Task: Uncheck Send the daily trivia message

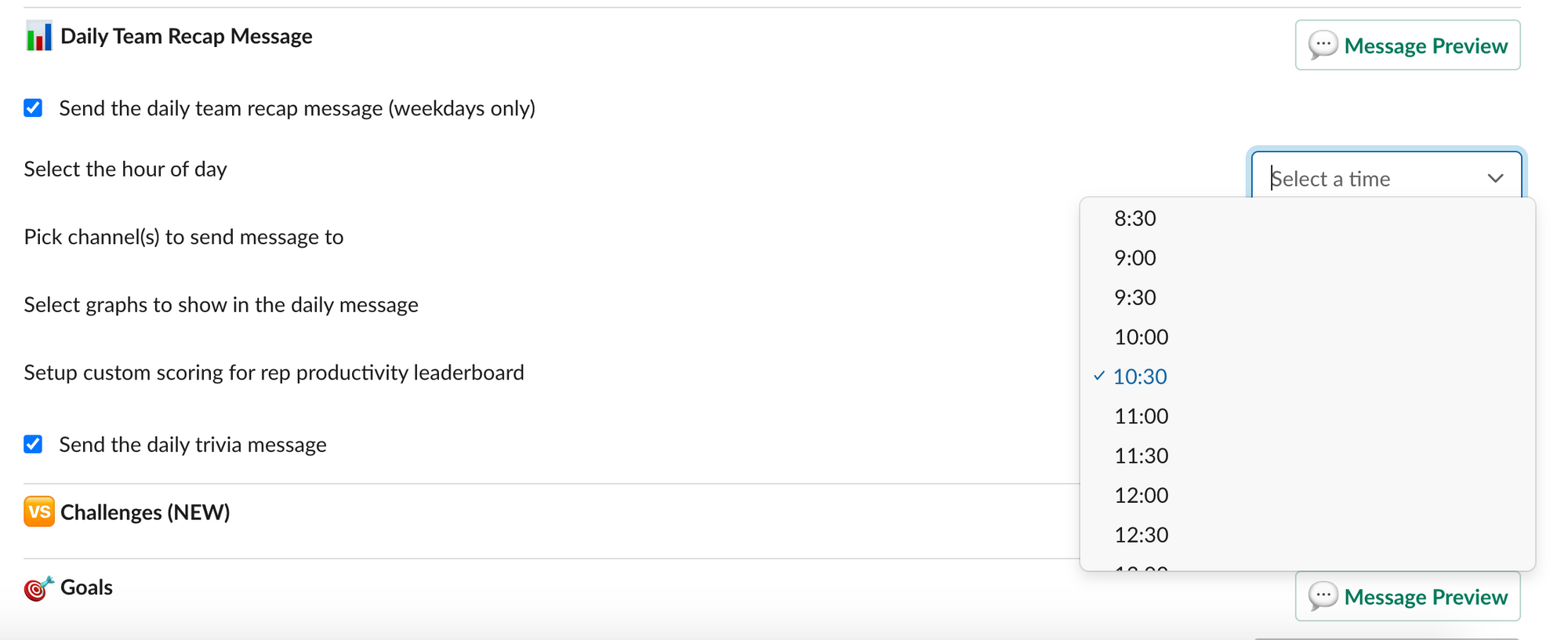Action: pyautogui.click(x=33, y=444)
